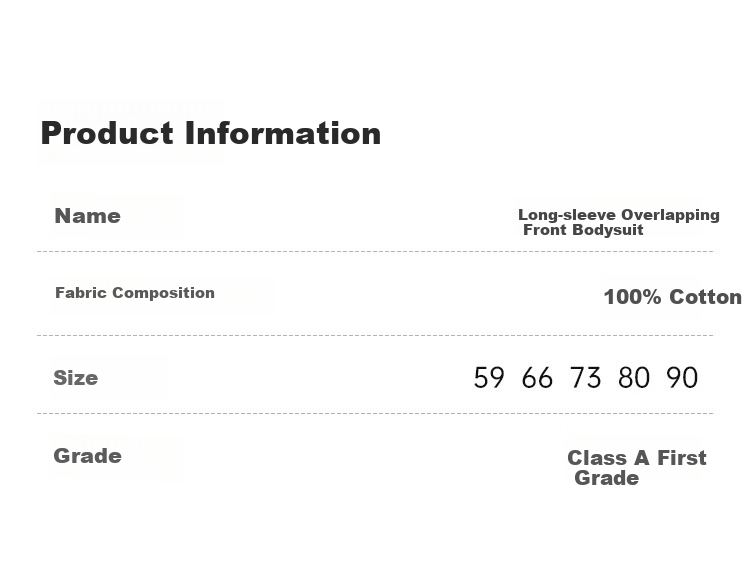Choose size 66

[x=537, y=378]
